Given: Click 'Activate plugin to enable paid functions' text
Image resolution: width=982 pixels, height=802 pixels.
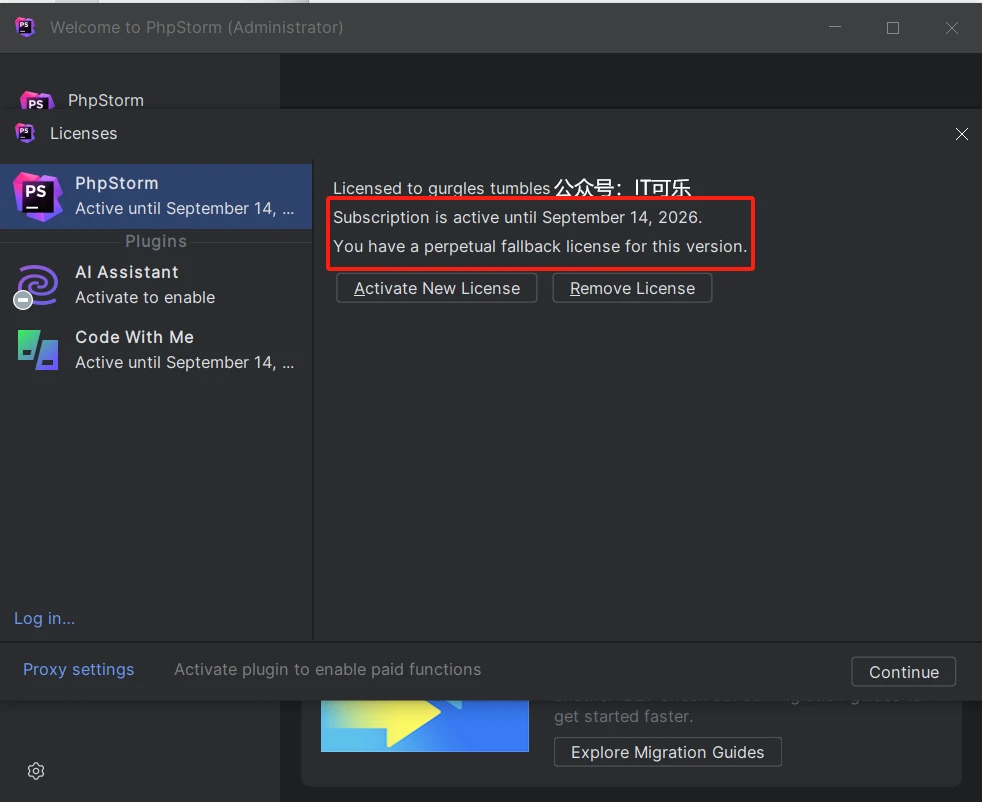Looking at the screenshot, I should tap(328, 669).
